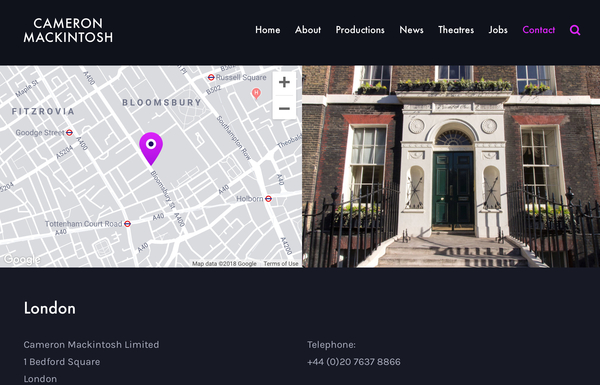Open the Jobs page

click(498, 30)
